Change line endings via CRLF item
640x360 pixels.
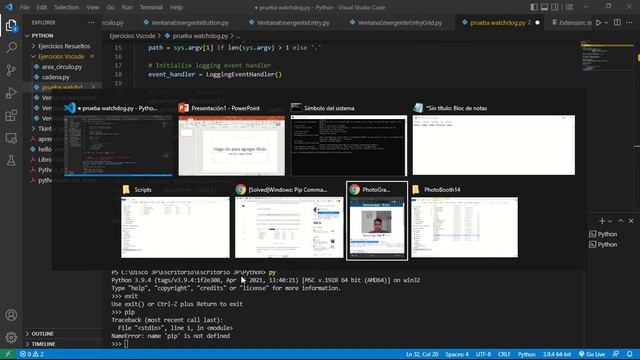coord(504,354)
